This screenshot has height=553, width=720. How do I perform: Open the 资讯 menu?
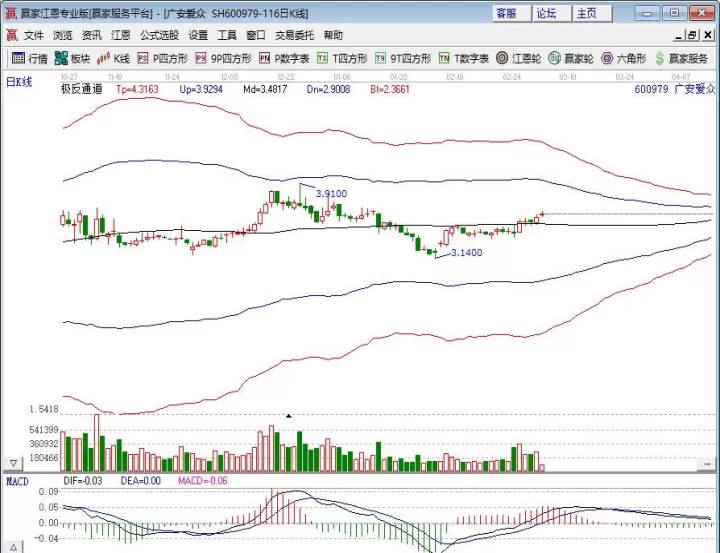click(x=91, y=35)
